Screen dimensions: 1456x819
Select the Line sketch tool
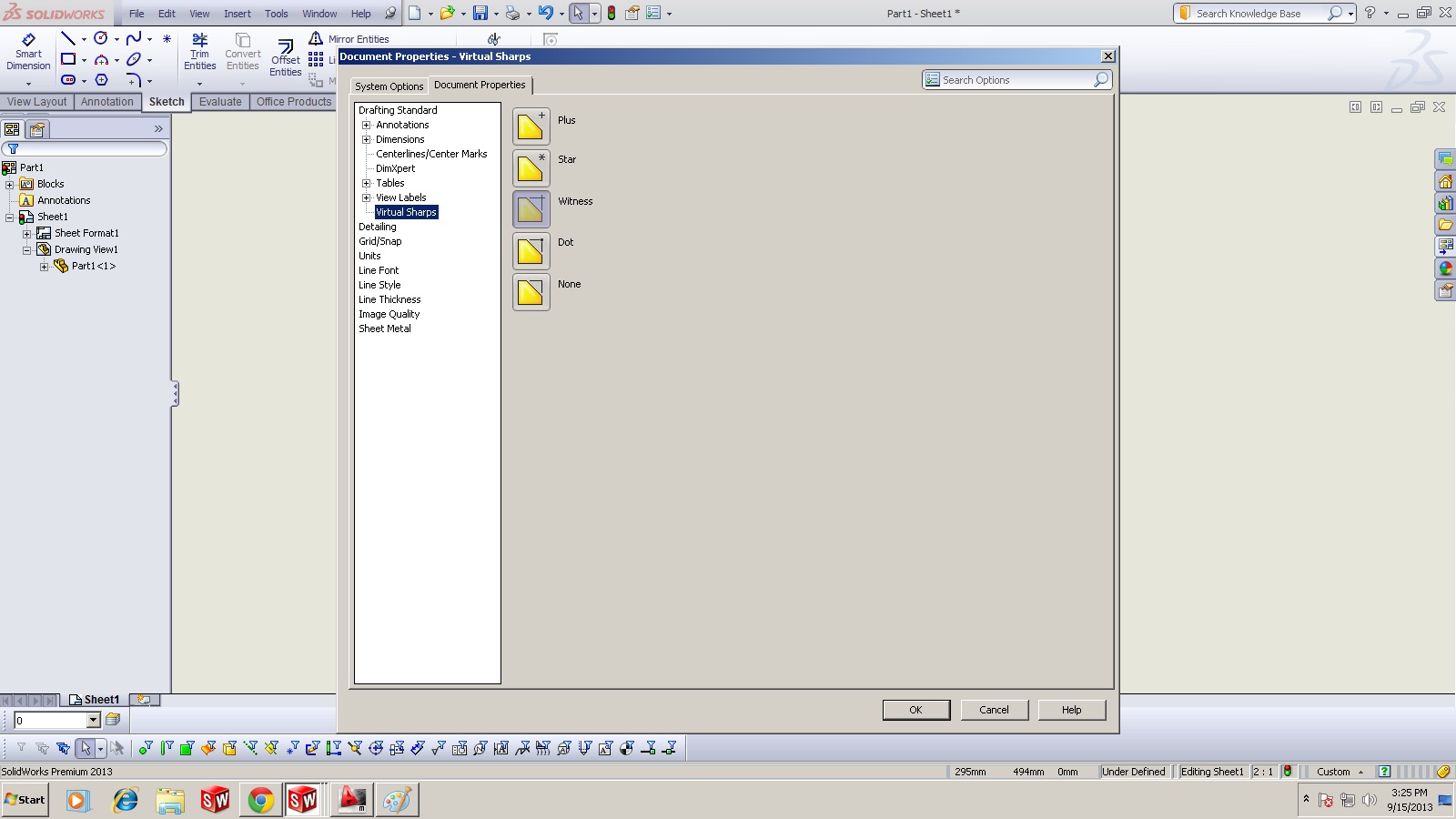pyautogui.click(x=67, y=38)
